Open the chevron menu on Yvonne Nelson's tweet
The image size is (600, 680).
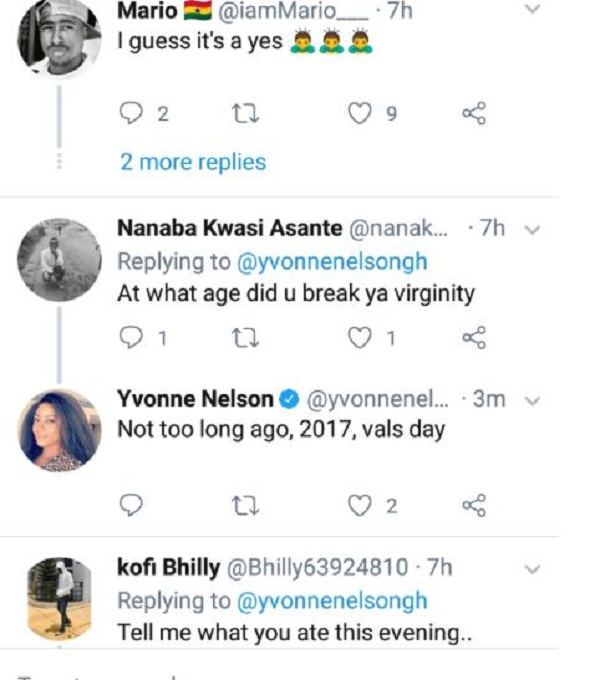click(532, 400)
